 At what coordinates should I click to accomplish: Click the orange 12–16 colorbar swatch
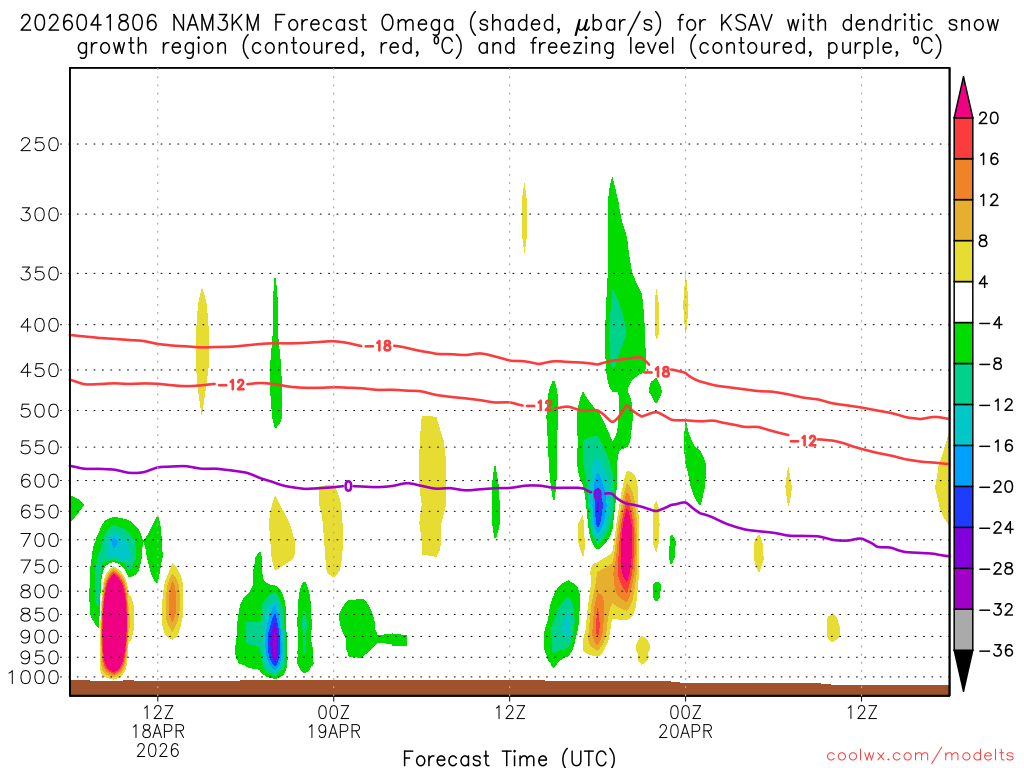point(963,179)
